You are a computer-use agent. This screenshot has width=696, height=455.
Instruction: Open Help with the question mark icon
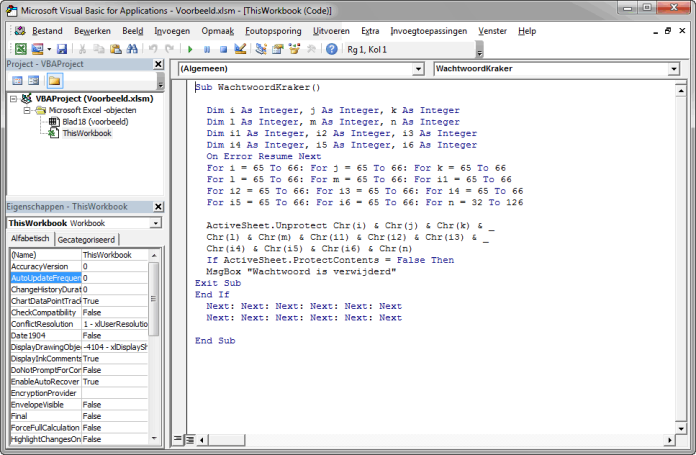[x=332, y=49]
